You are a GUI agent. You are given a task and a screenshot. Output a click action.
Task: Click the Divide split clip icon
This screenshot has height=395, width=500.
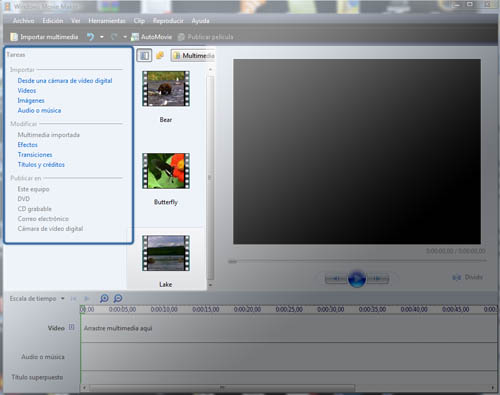457,277
